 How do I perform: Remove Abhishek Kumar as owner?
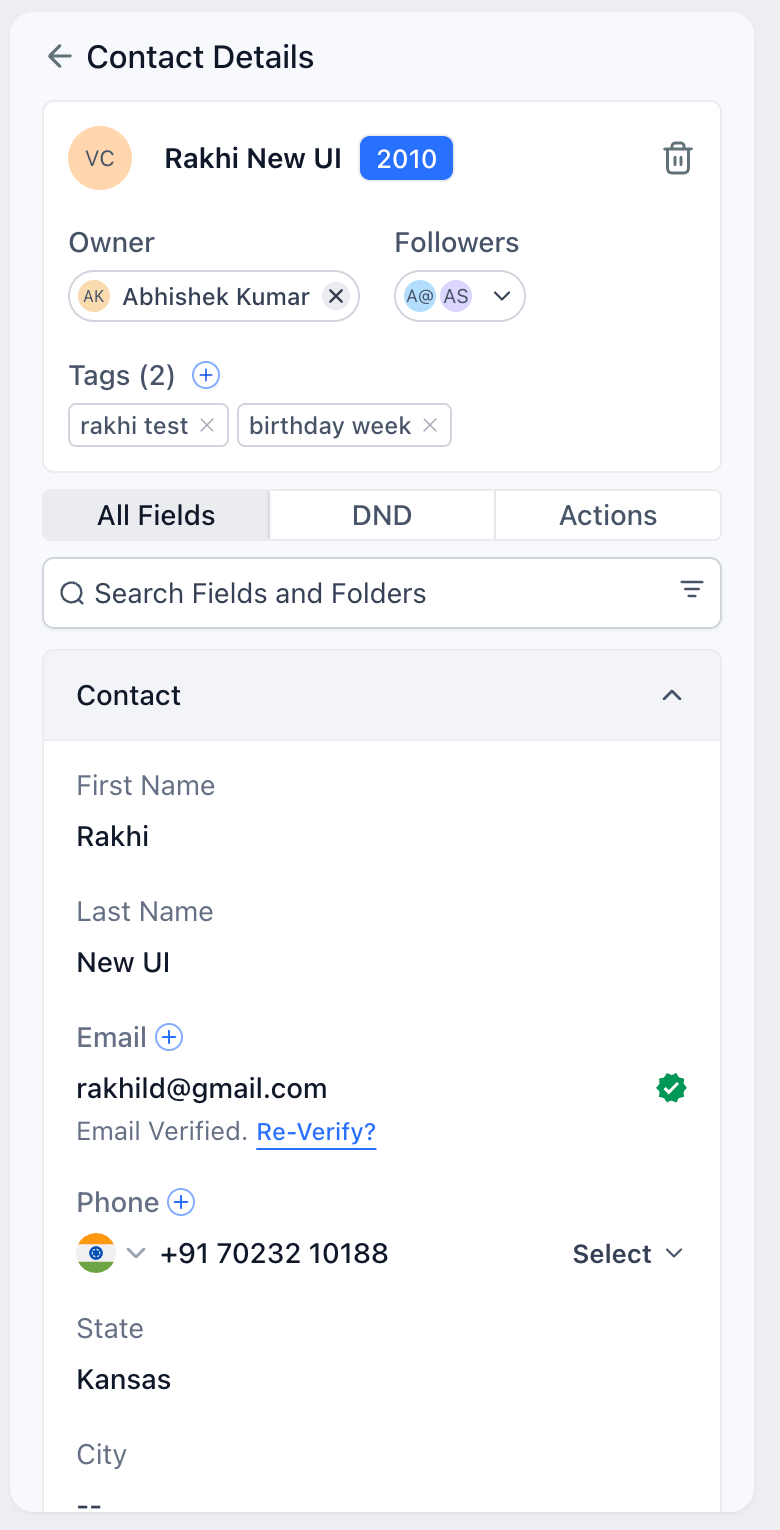336,296
